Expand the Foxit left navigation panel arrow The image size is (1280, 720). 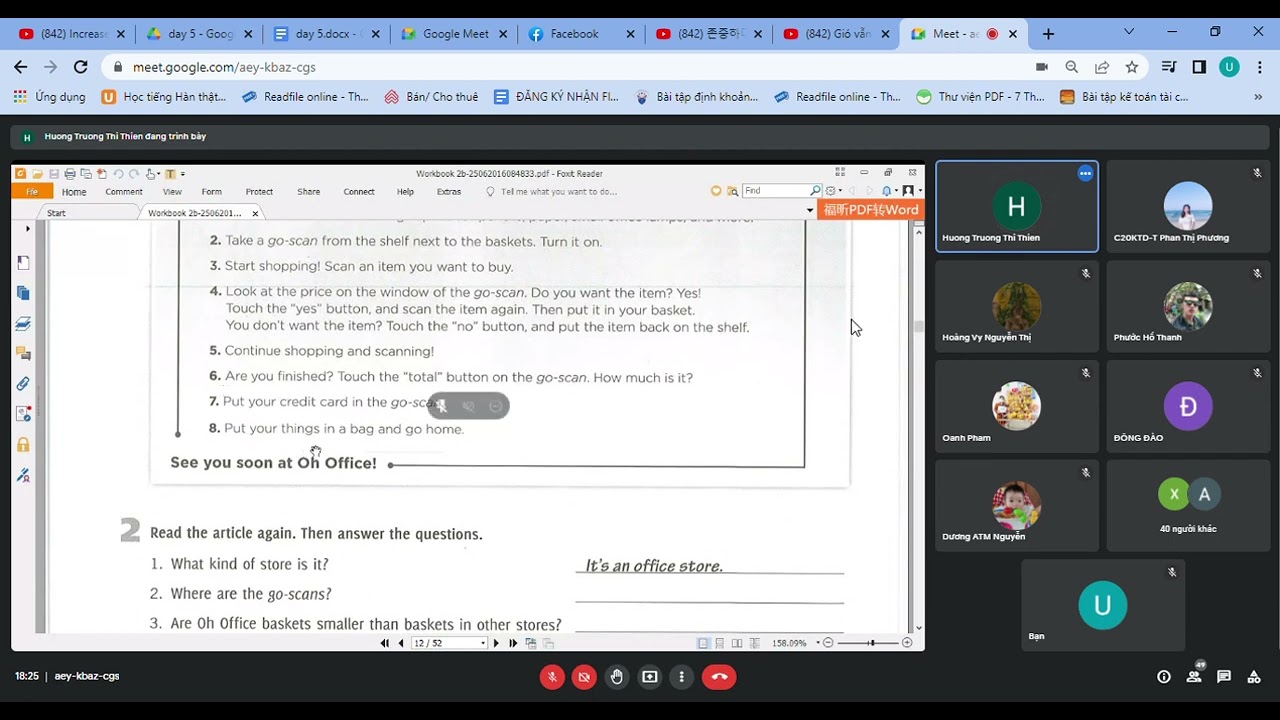pos(27,229)
